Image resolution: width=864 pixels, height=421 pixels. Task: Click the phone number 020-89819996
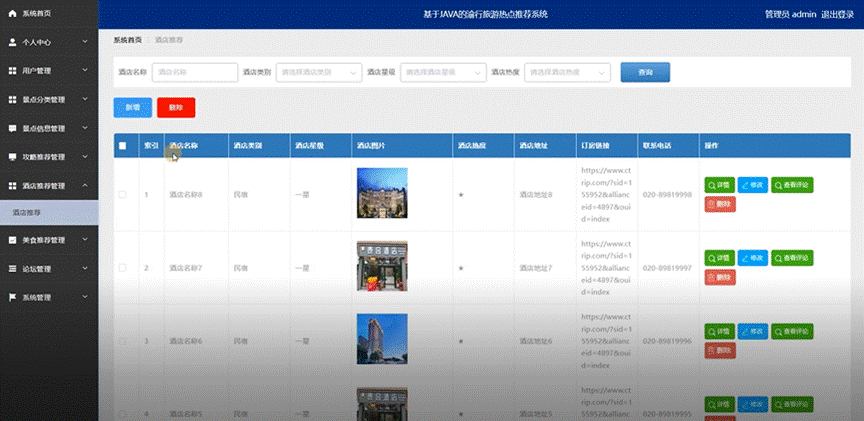click(667, 341)
